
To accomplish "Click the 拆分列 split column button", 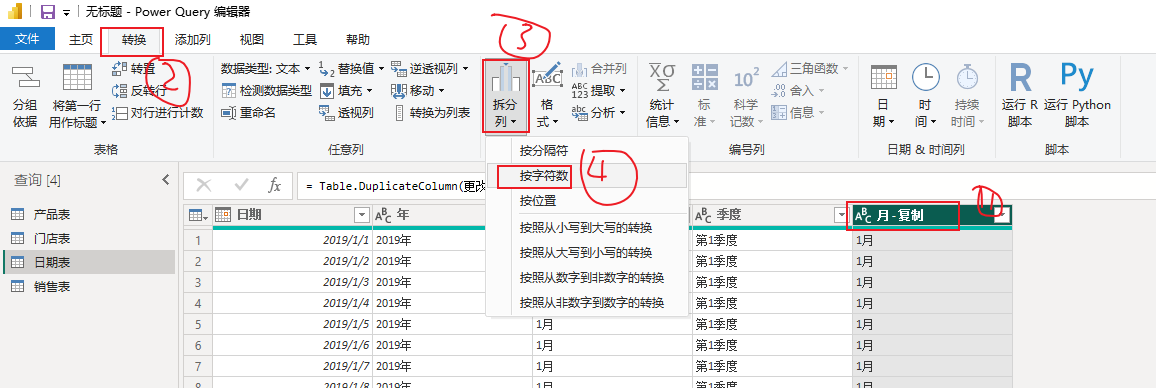I will pyautogui.click(x=506, y=96).
